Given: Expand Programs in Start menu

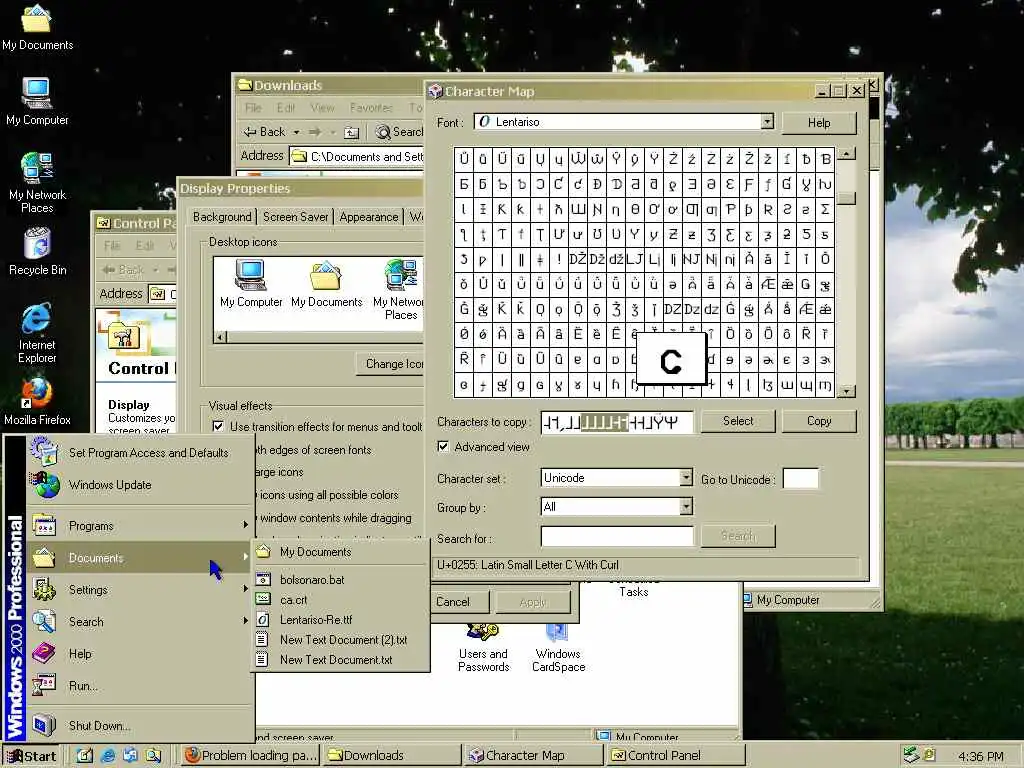Looking at the screenshot, I should coord(140,526).
